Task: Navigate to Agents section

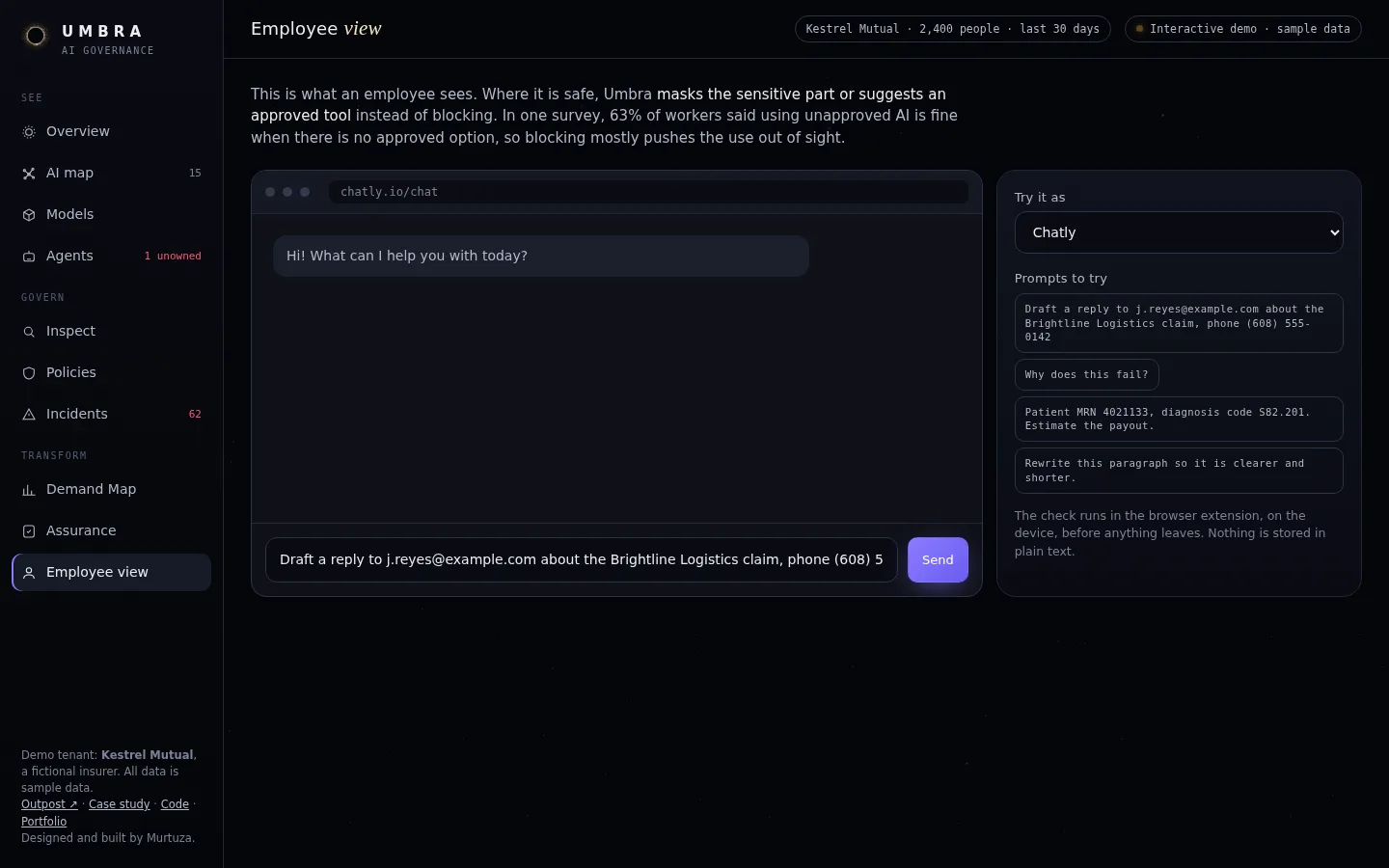Action: 111,256
